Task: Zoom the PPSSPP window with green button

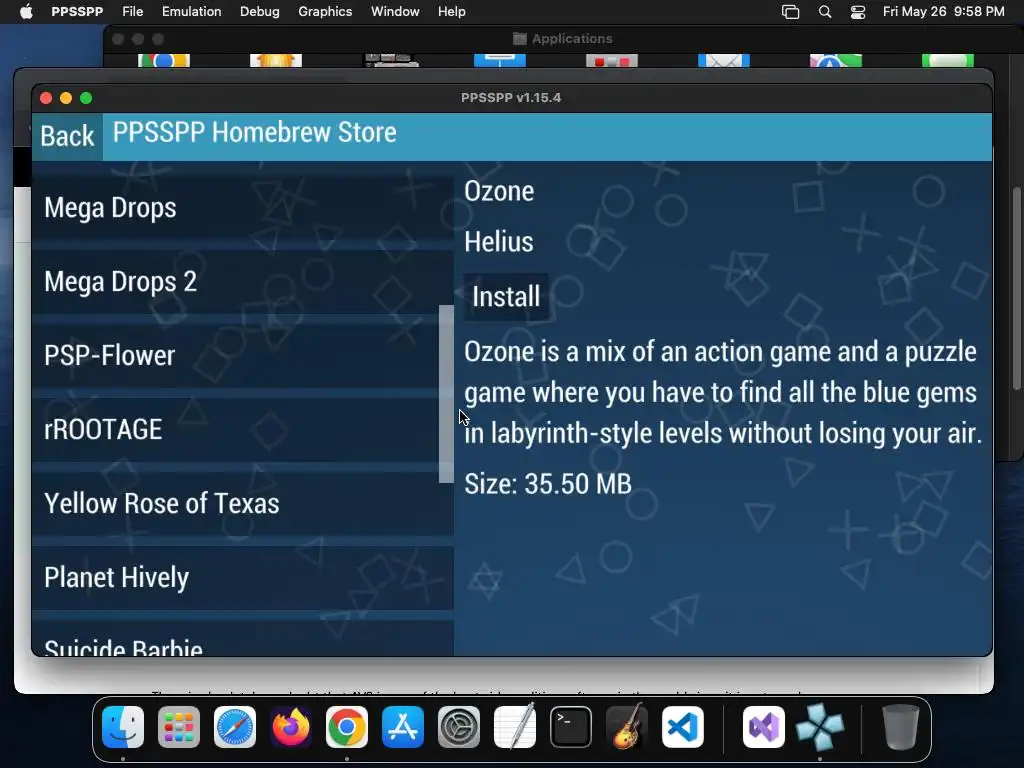Action: [x=86, y=98]
